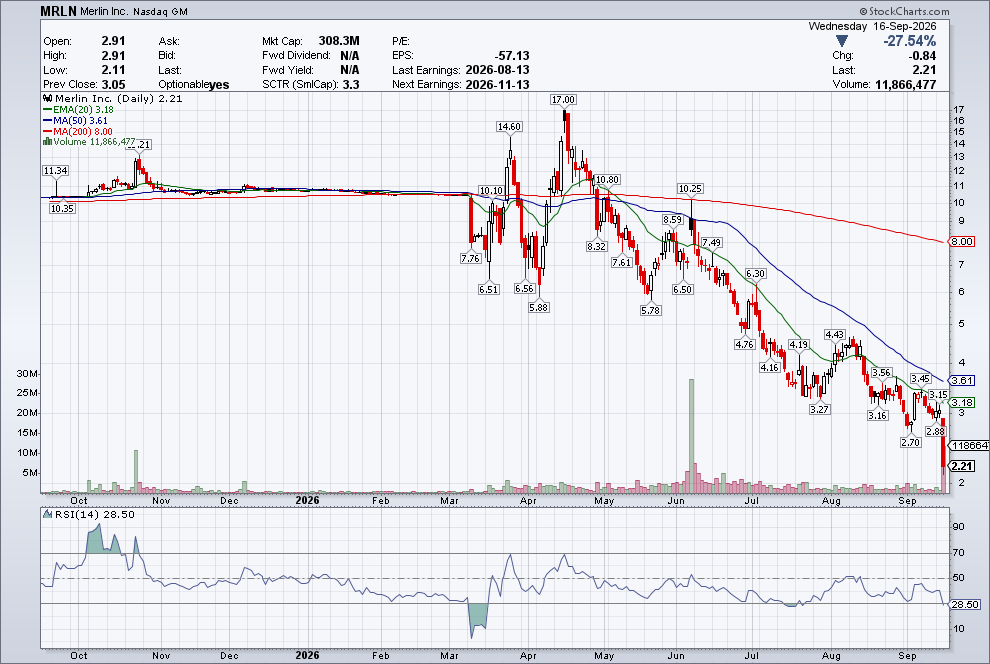Image resolution: width=990 pixels, height=664 pixels.
Task: Click the 5.78 low price label
Action: [650, 311]
